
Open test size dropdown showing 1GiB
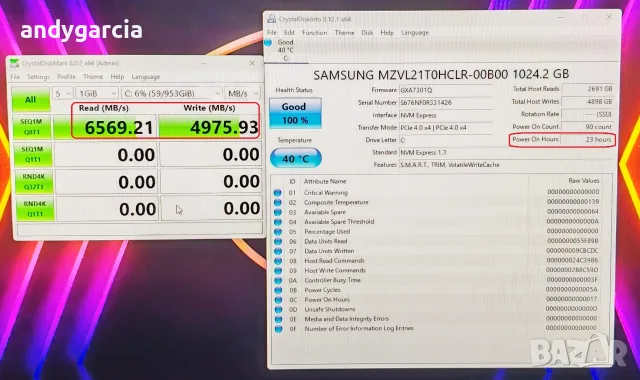[97, 93]
